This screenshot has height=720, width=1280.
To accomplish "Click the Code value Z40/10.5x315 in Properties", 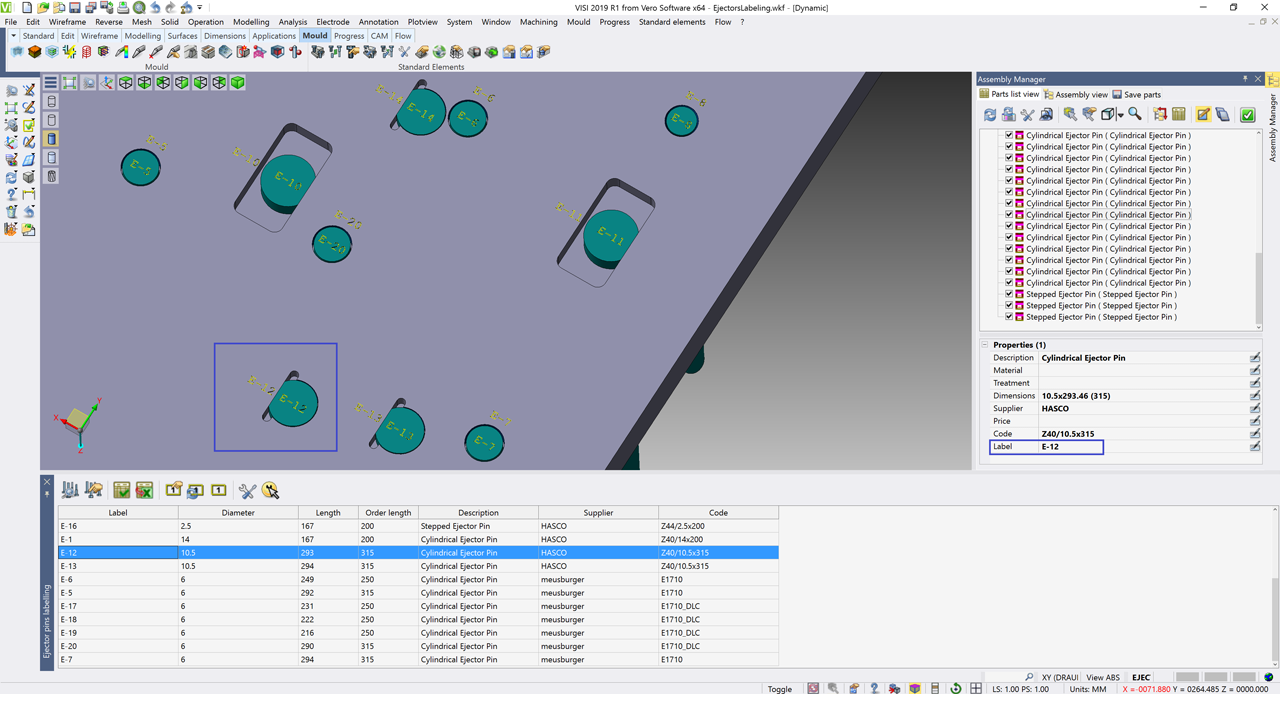I will (x=1068, y=434).
